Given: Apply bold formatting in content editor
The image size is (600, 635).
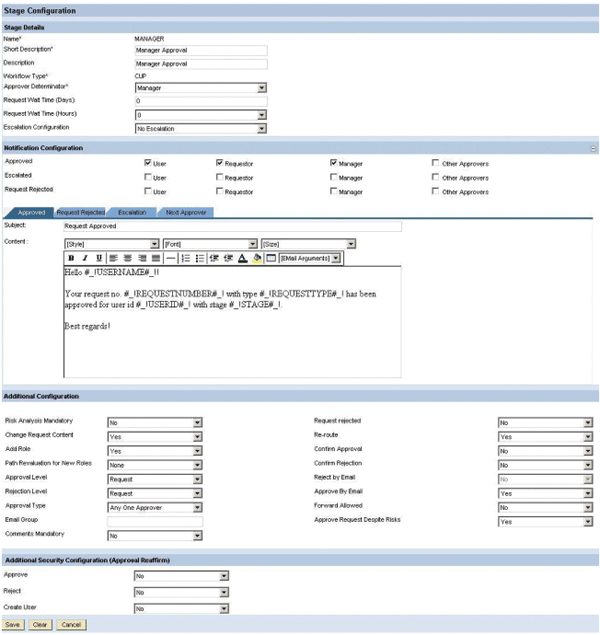Looking at the screenshot, I should (71, 258).
